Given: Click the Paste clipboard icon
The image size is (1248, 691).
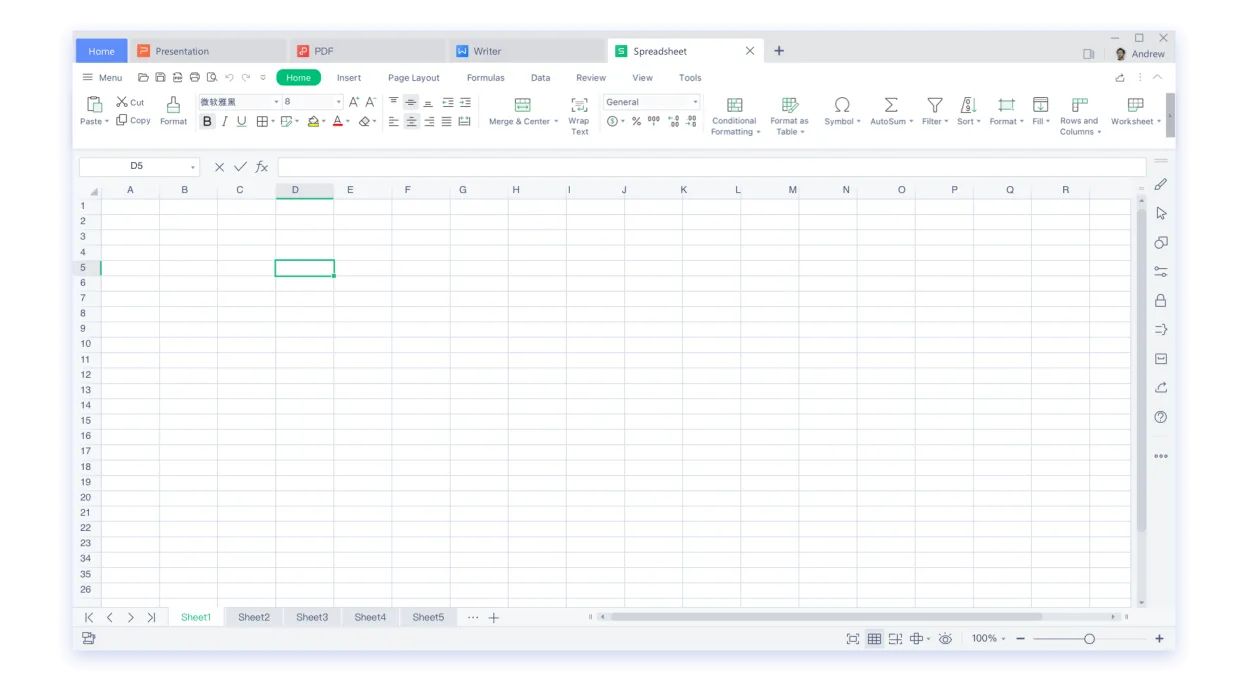Looking at the screenshot, I should [x=95, y=104].
